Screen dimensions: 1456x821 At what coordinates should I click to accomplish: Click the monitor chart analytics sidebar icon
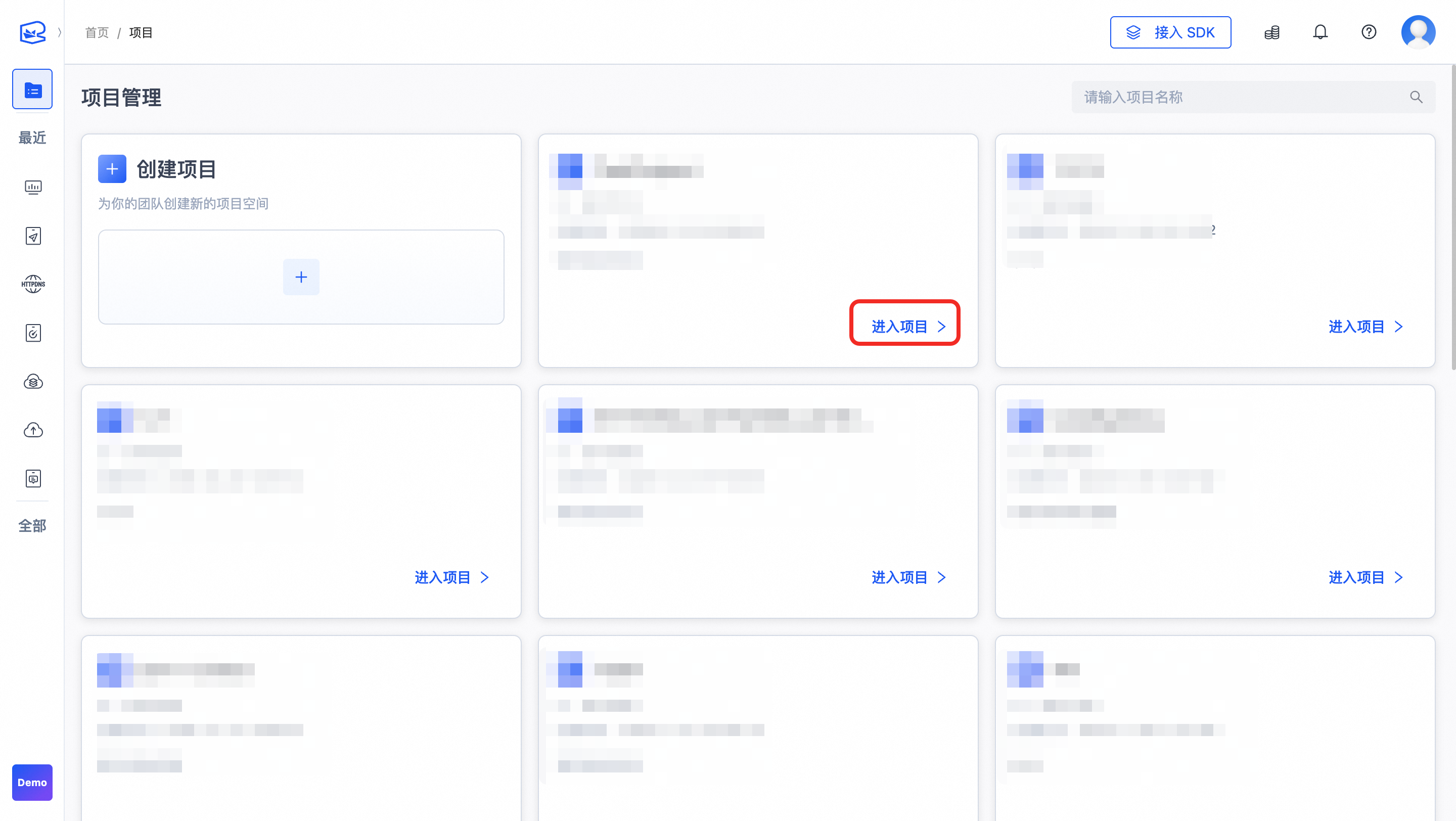[33, 187]
